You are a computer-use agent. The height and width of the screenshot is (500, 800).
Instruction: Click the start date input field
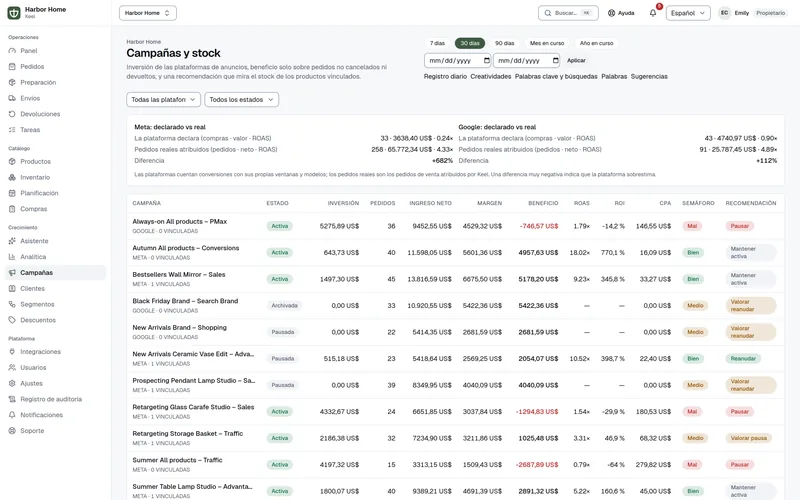tap(458, 60)
